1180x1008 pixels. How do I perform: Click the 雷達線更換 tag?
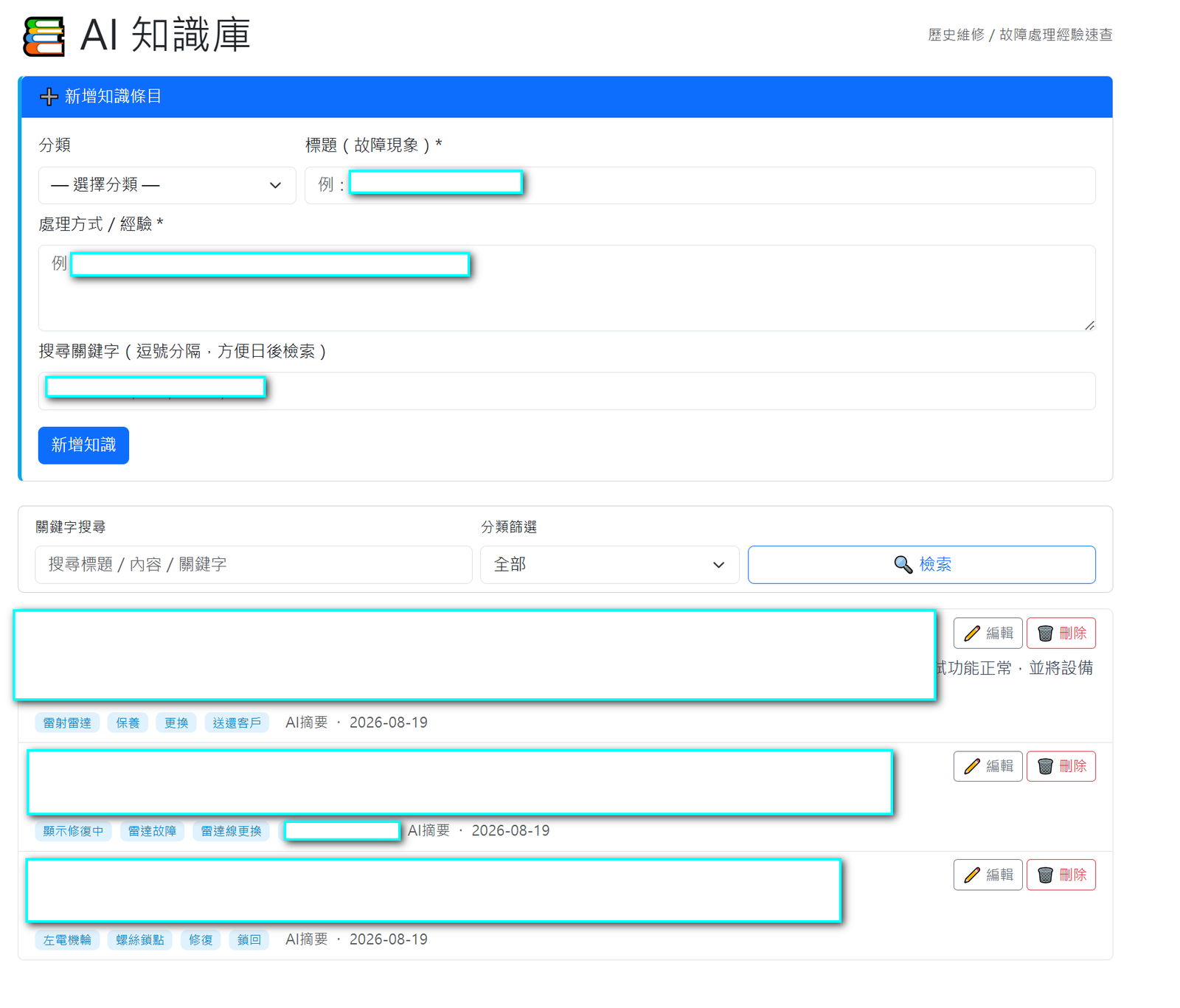(x=231, y=832)
